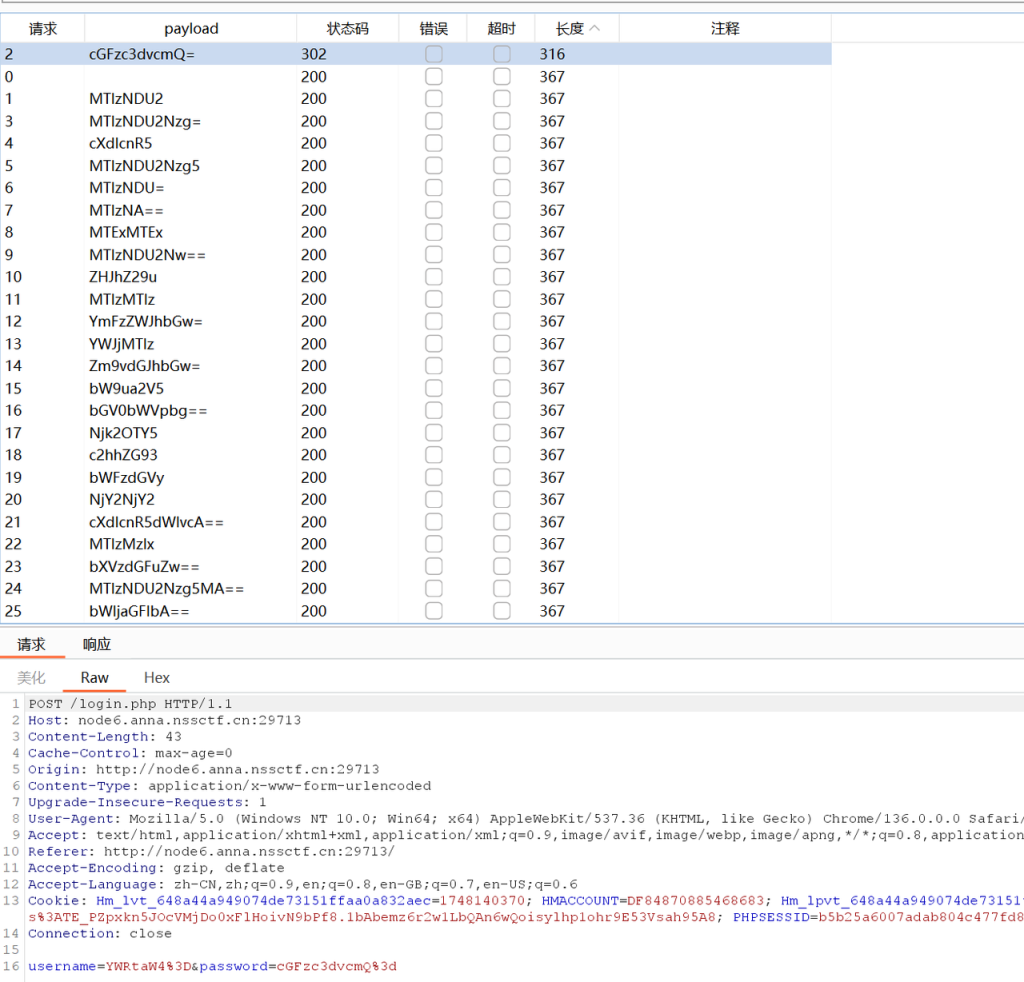Toggle sort arrow on 长度 column
This screenshot has width=1024, height=982.
coord(594,29)
